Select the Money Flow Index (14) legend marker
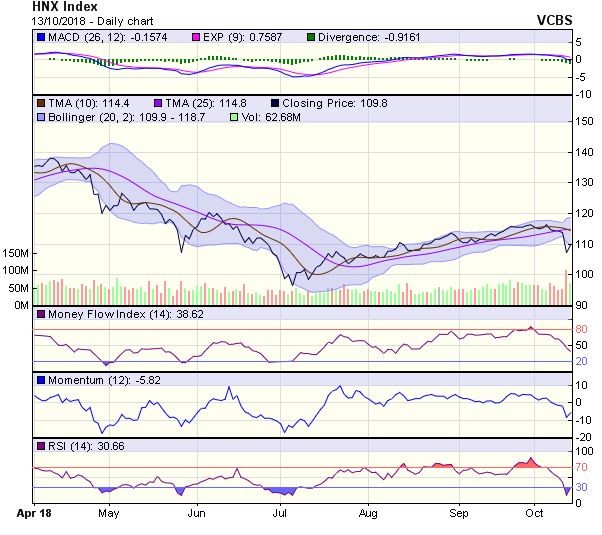Viewport: 602px width, 535px height. (x=40, y=314)
